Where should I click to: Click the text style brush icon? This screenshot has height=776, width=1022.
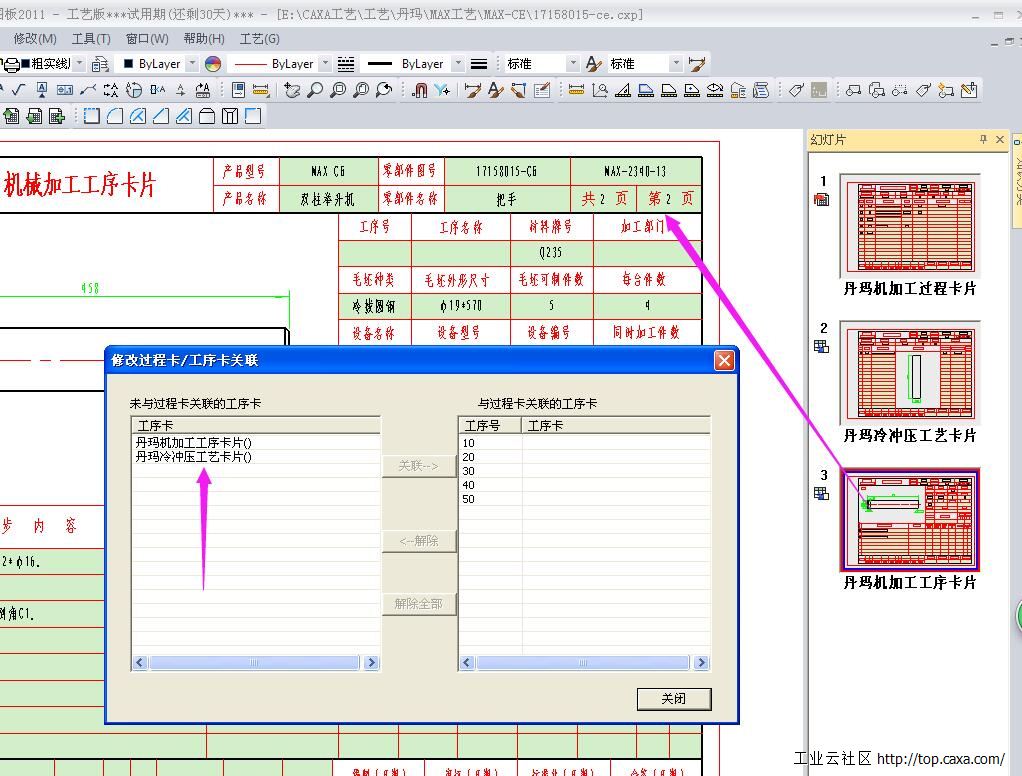(x=594, y=64)
